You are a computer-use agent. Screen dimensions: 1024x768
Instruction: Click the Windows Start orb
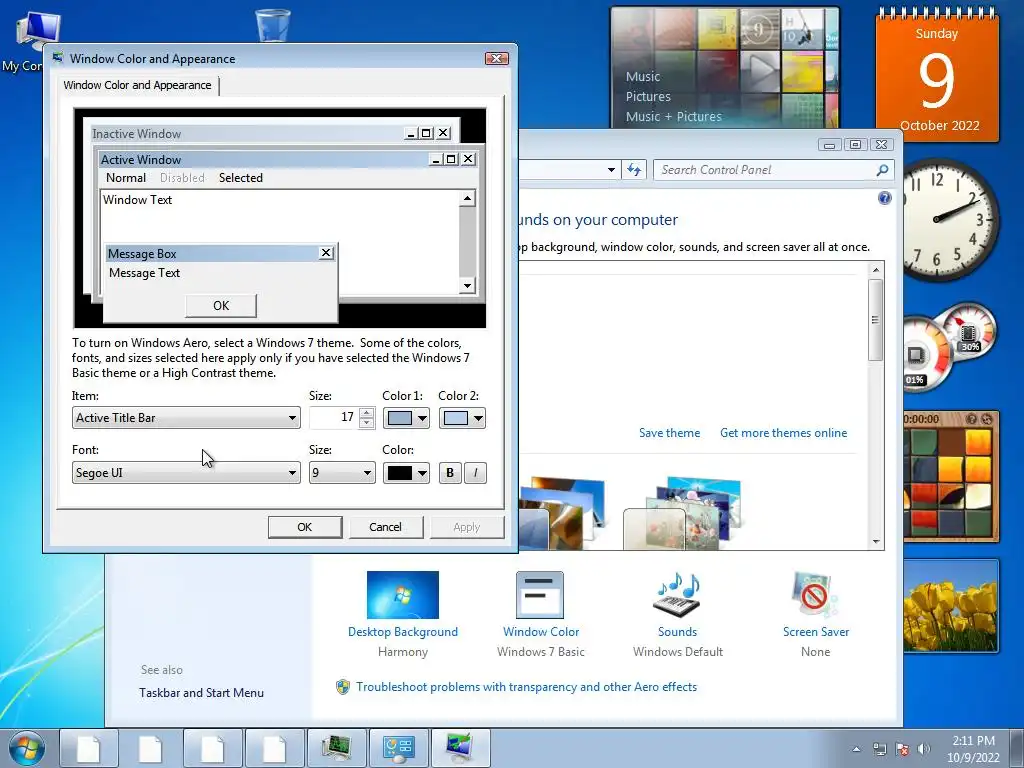pyautogui.click(x=27, y=748)
